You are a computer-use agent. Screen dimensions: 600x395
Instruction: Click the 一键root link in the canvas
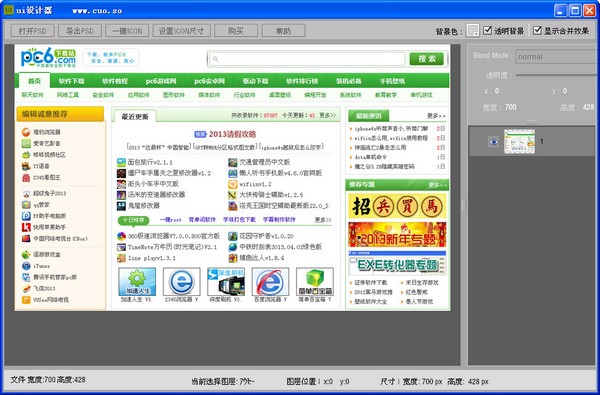171,220
